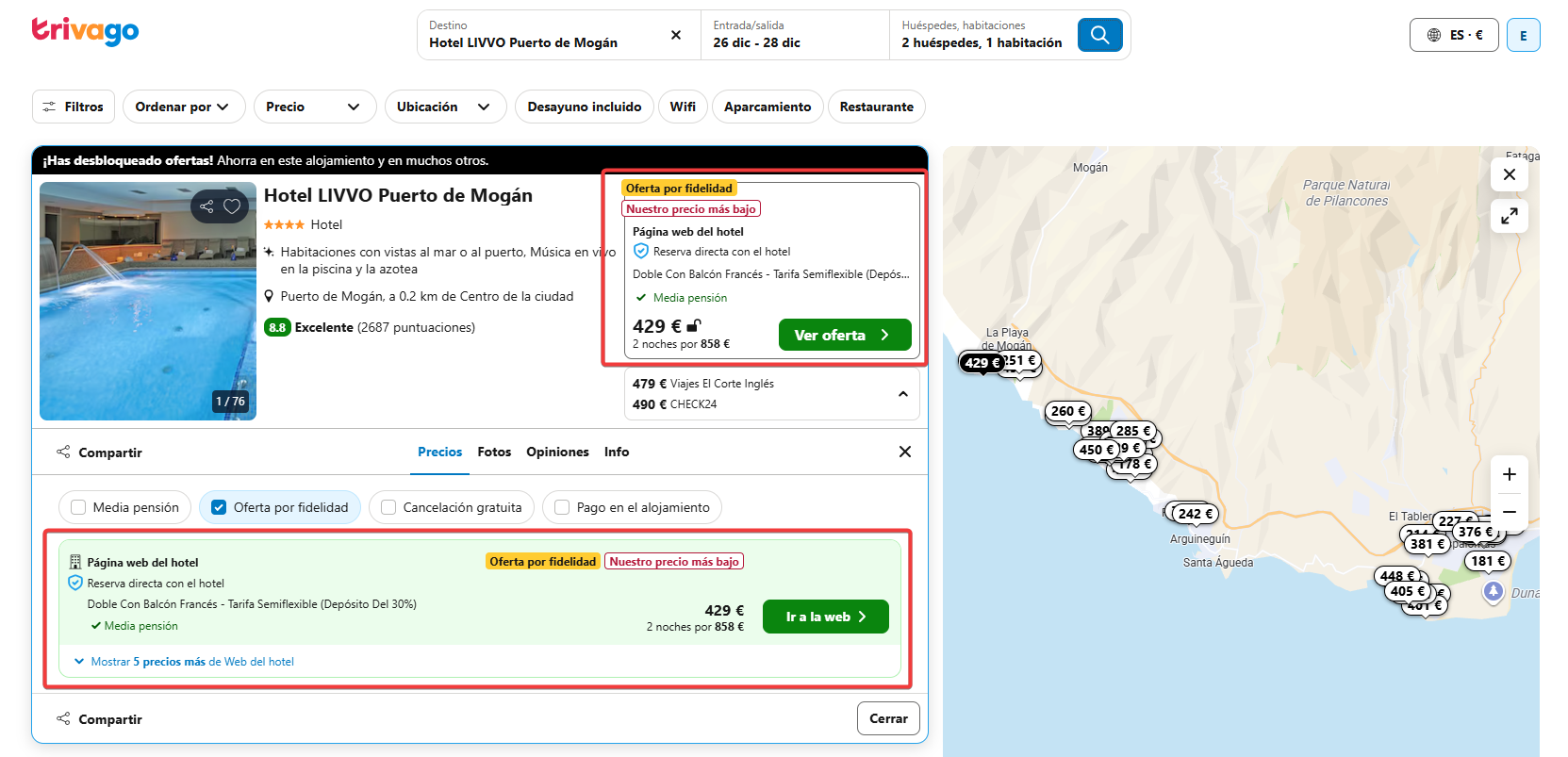Expand the map to fullscreen

(x=1510, y=216)
